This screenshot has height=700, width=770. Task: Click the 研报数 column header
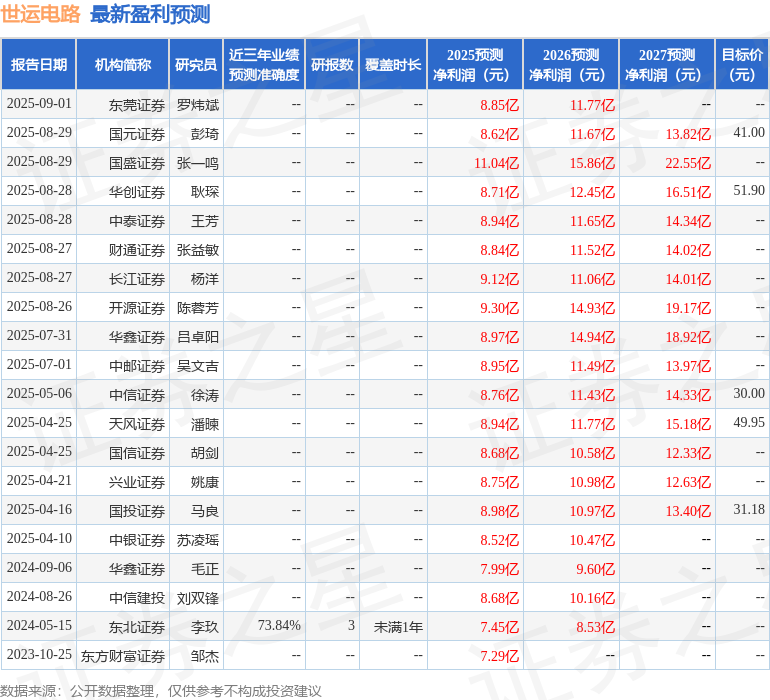pos(332,64)
